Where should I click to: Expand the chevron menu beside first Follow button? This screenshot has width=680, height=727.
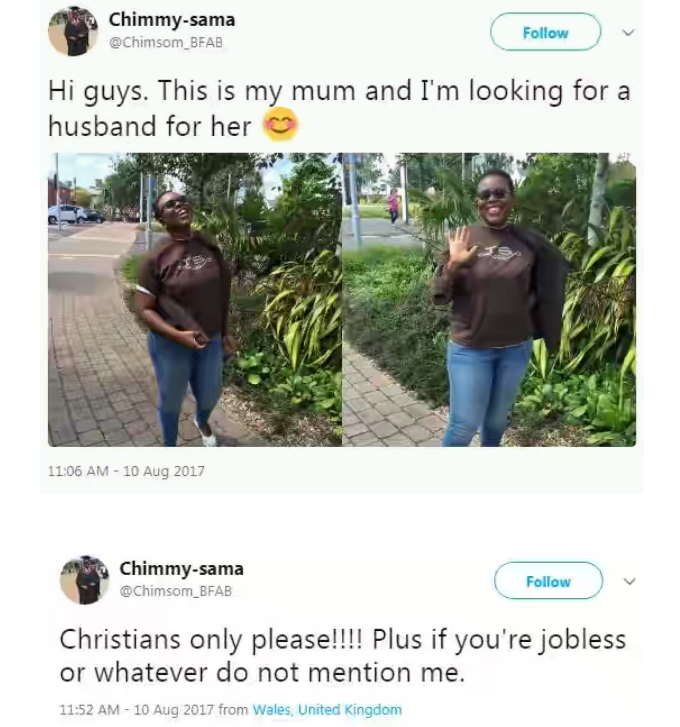[x=628, y=32]
